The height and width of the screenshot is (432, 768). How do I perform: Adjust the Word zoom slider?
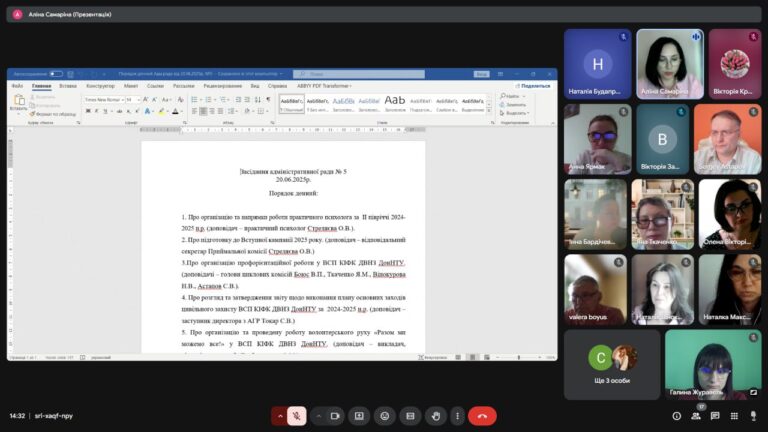point(519,358)
